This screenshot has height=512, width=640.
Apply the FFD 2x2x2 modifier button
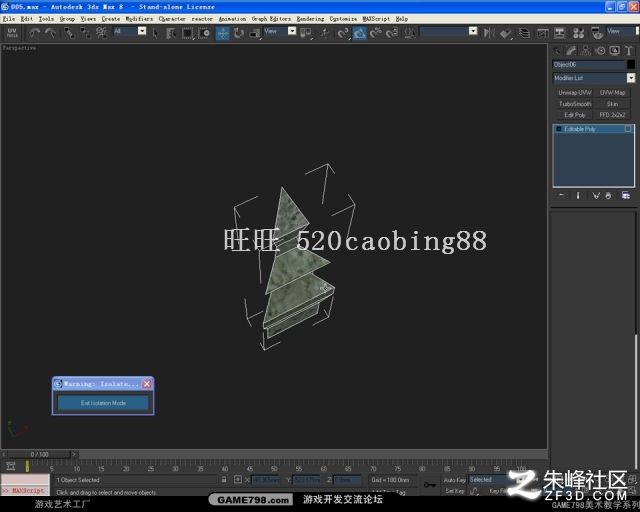click(x=612, y=115)
